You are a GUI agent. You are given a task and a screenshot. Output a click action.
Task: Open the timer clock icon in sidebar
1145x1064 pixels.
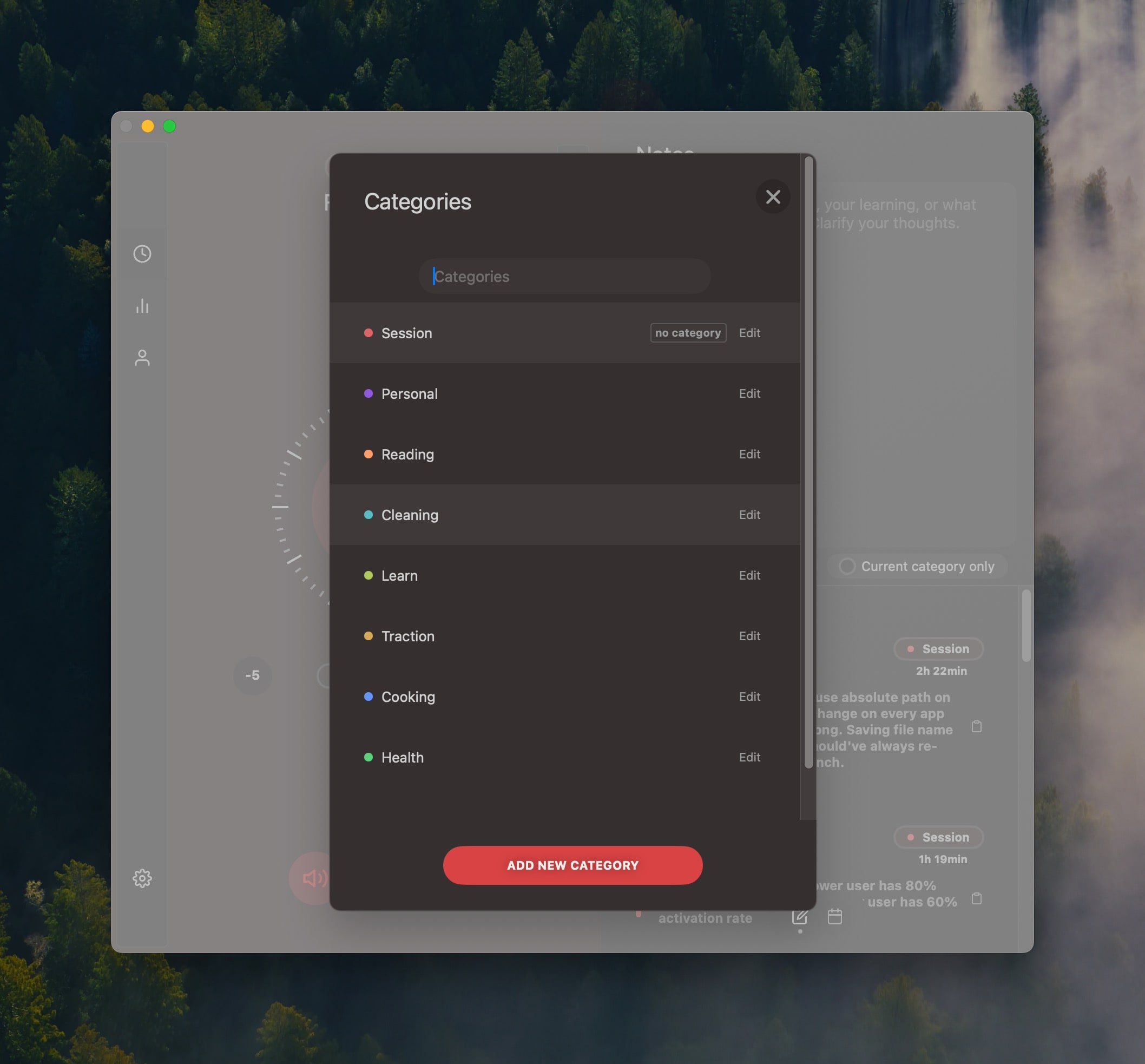tap(142, 254)
